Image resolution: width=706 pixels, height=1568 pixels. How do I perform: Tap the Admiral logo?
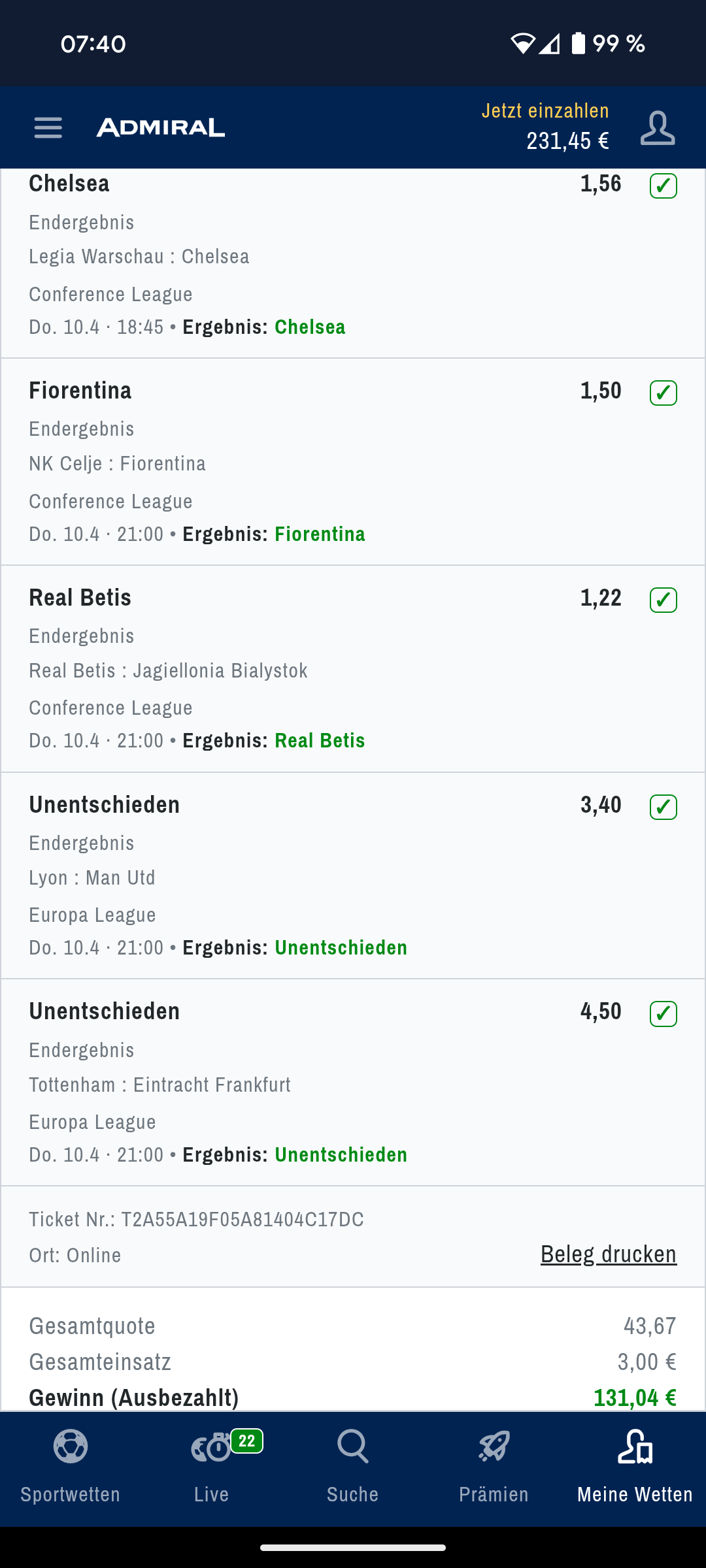[x=161, y=127]
